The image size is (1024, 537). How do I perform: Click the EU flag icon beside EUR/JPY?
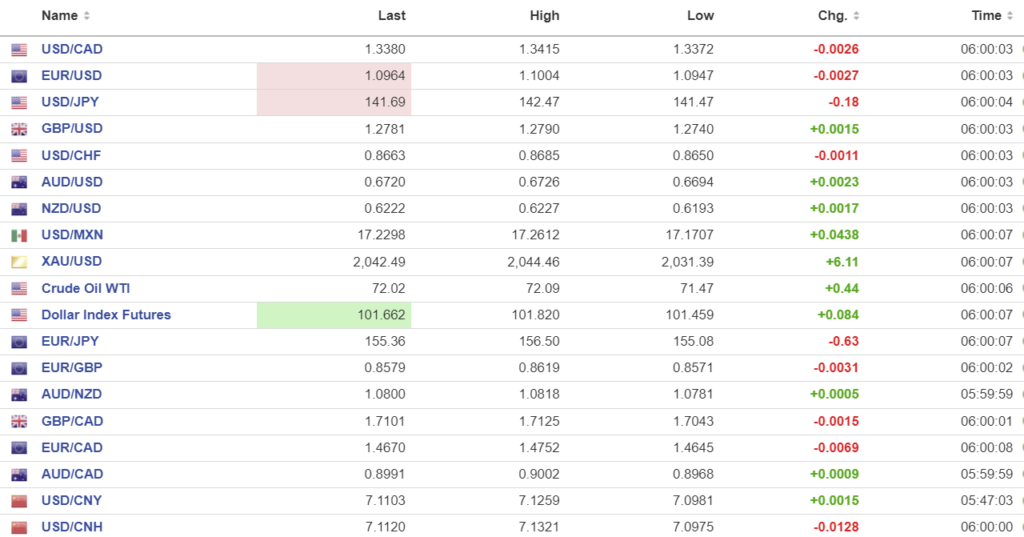19,342
